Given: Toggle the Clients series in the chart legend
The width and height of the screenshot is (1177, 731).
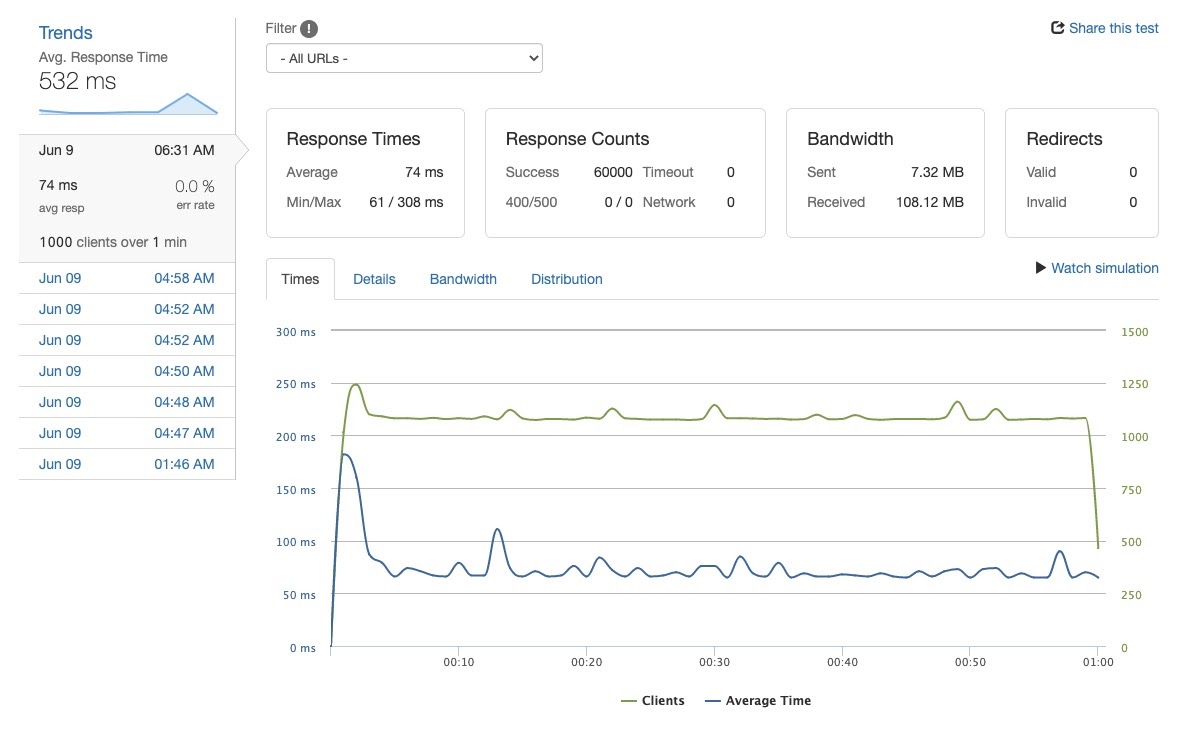Looking at the screenshot, I should coord(653,700).
